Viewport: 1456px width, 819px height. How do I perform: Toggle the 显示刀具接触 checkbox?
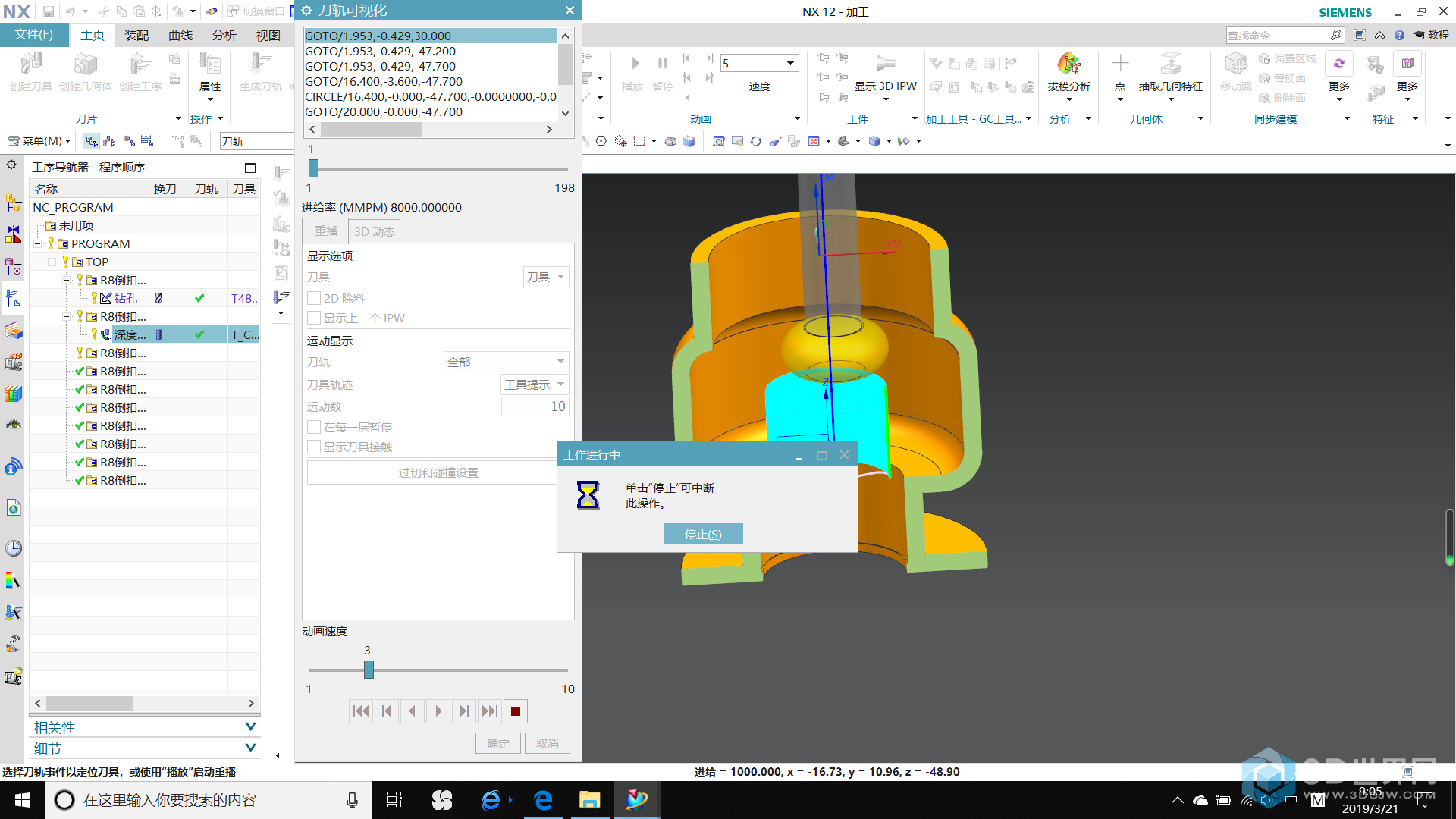[x=314, y=447]
